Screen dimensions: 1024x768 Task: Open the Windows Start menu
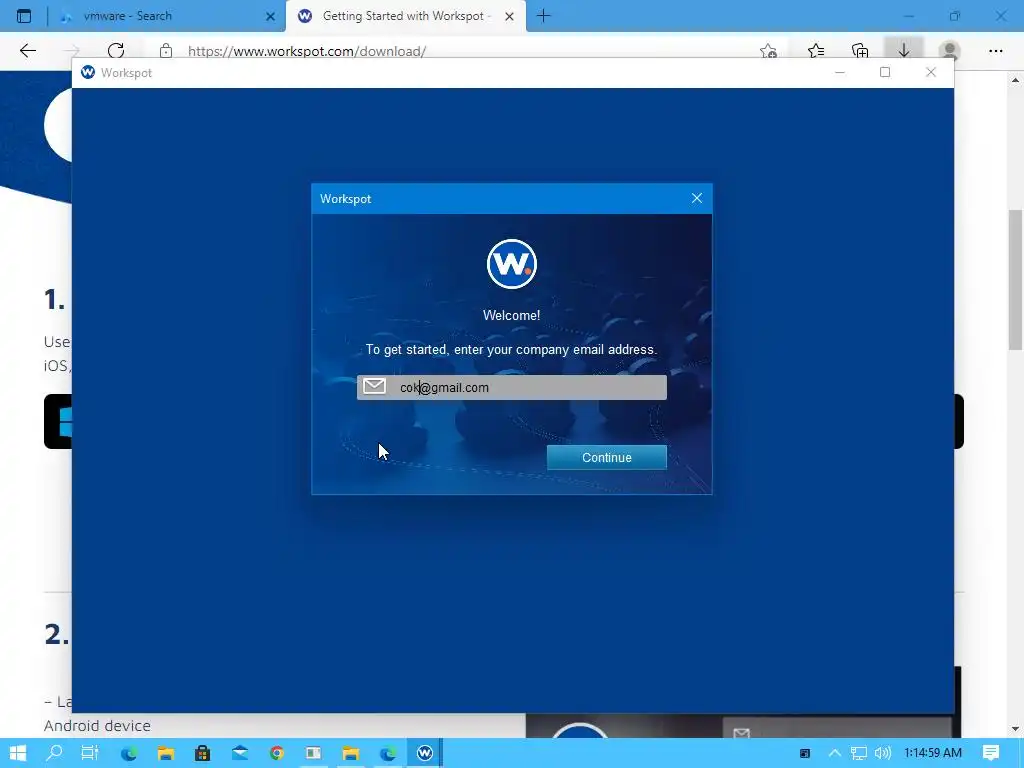[18, 753]
